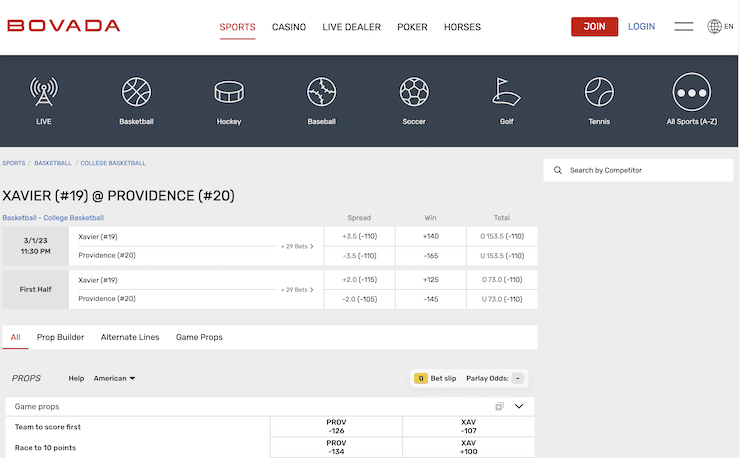The width and height of the screenshot is (740, 458).
Task: Choose the Soccer ball icon
Action: pos(414,93)
